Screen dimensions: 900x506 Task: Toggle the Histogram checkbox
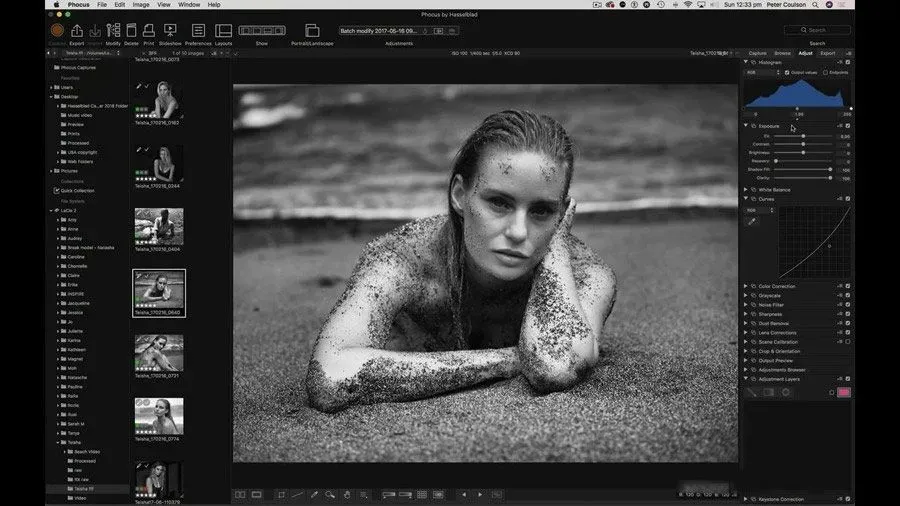tap(848, 62)
